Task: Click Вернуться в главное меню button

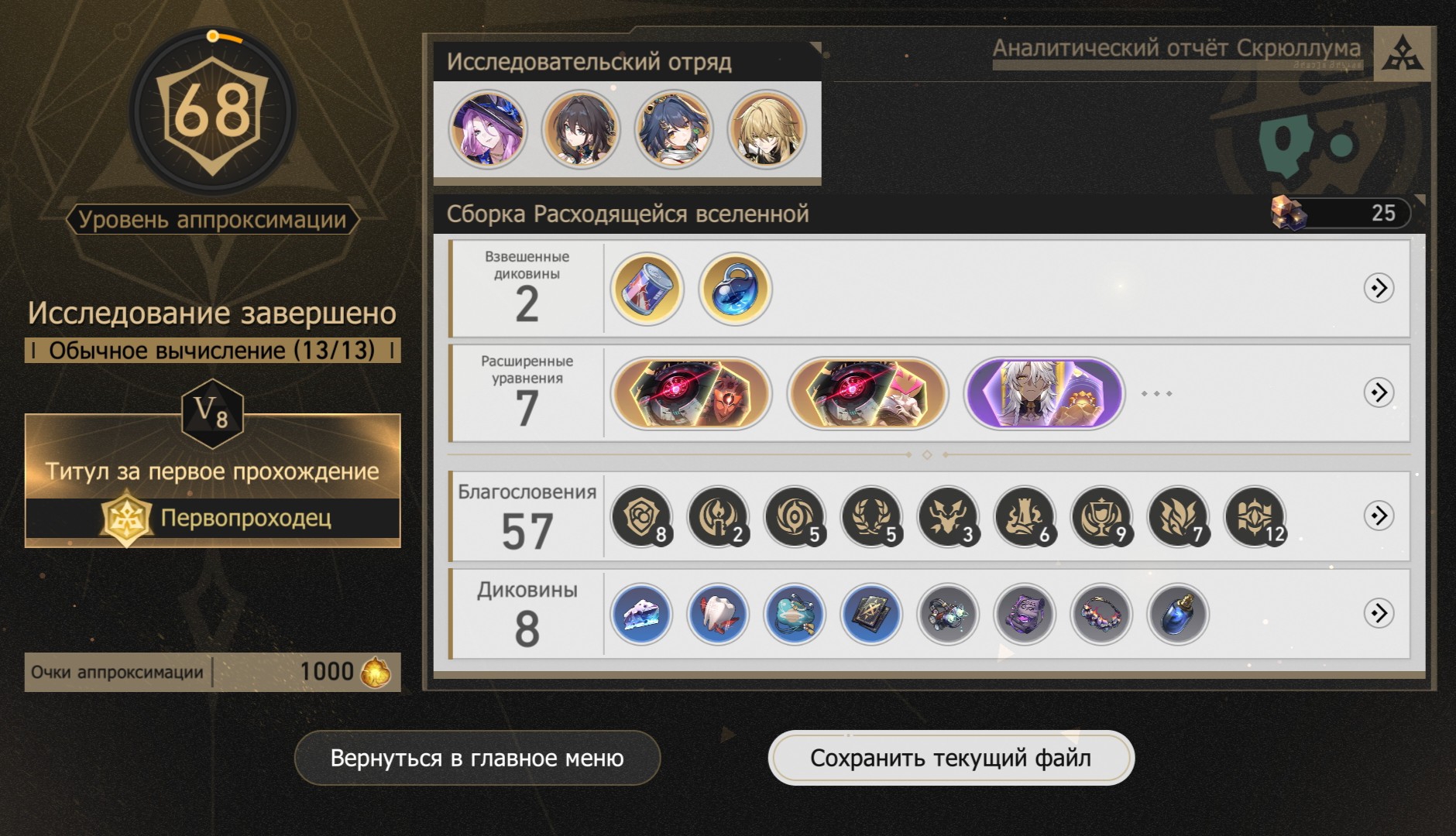Action: point(477,758)
